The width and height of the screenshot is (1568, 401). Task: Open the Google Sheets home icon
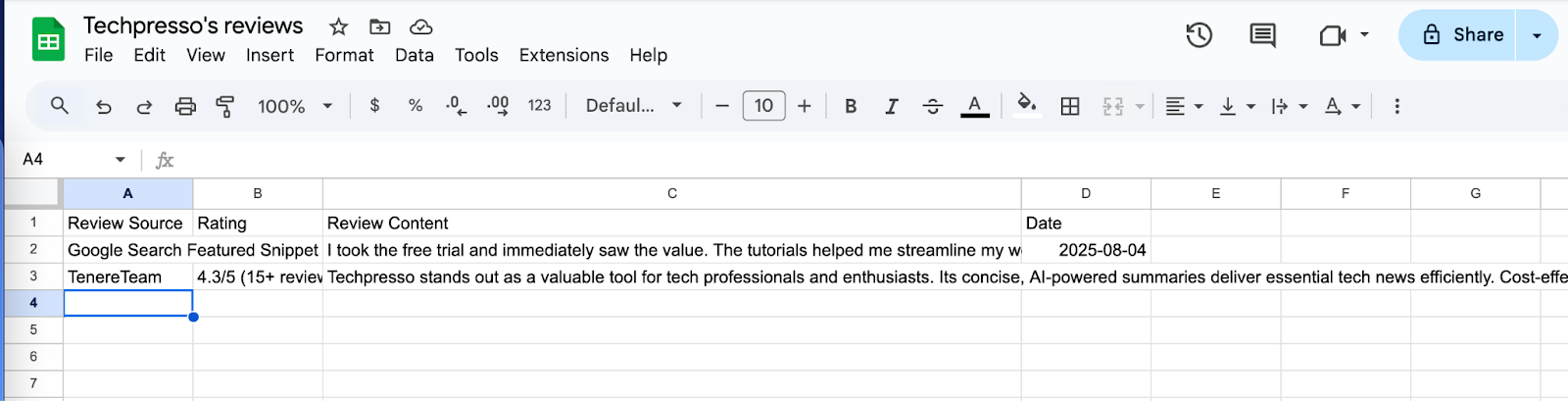point(48,40)
